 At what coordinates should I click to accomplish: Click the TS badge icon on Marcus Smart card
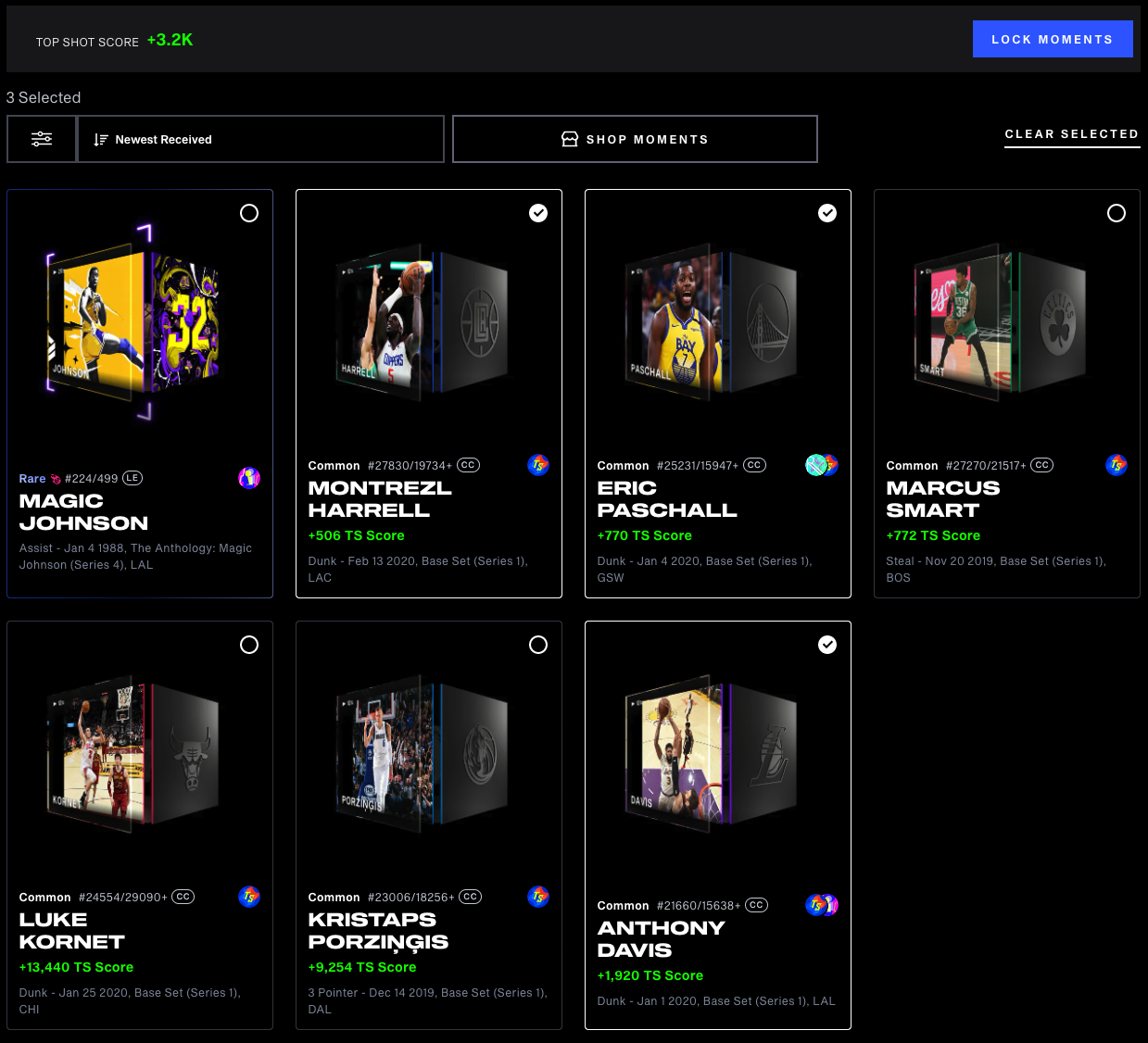point(1116,465)
